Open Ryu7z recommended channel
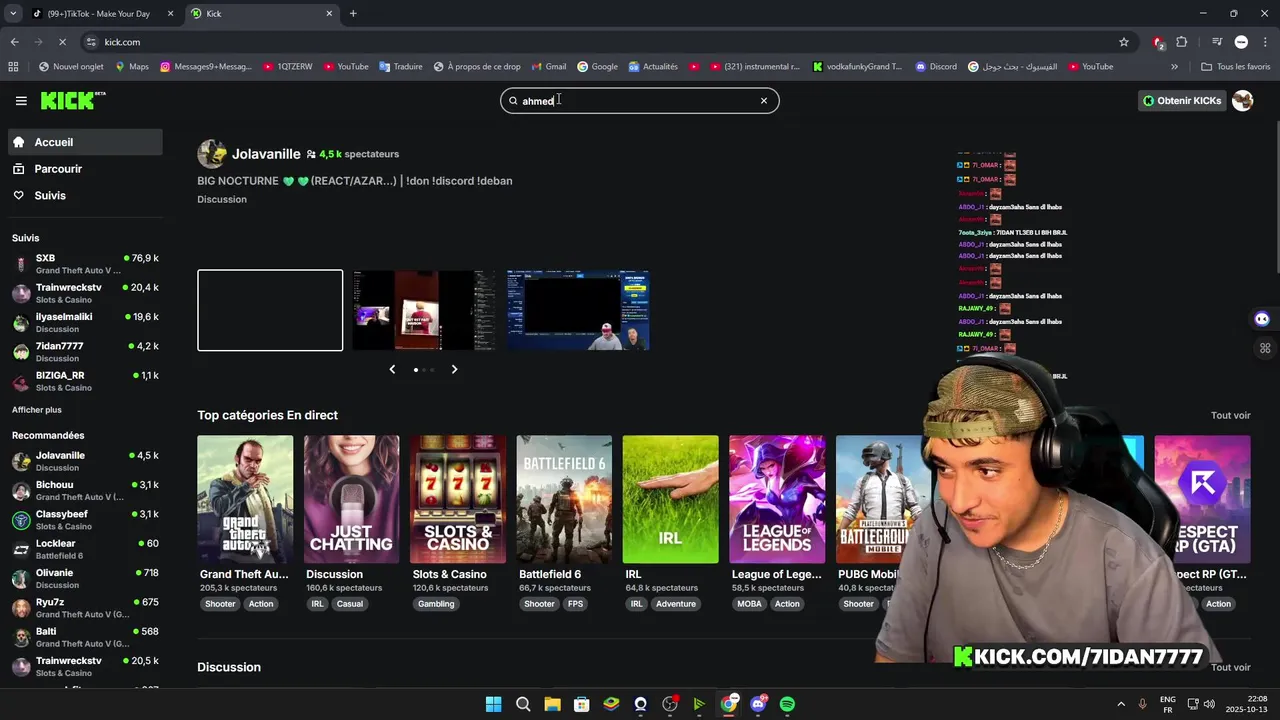The image size is (1280, 720). pos(85,608)
